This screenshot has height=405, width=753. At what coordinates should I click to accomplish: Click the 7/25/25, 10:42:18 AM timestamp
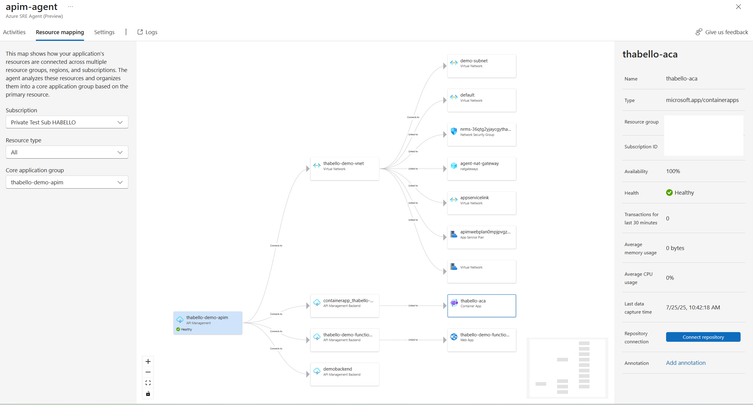point(692,307)
